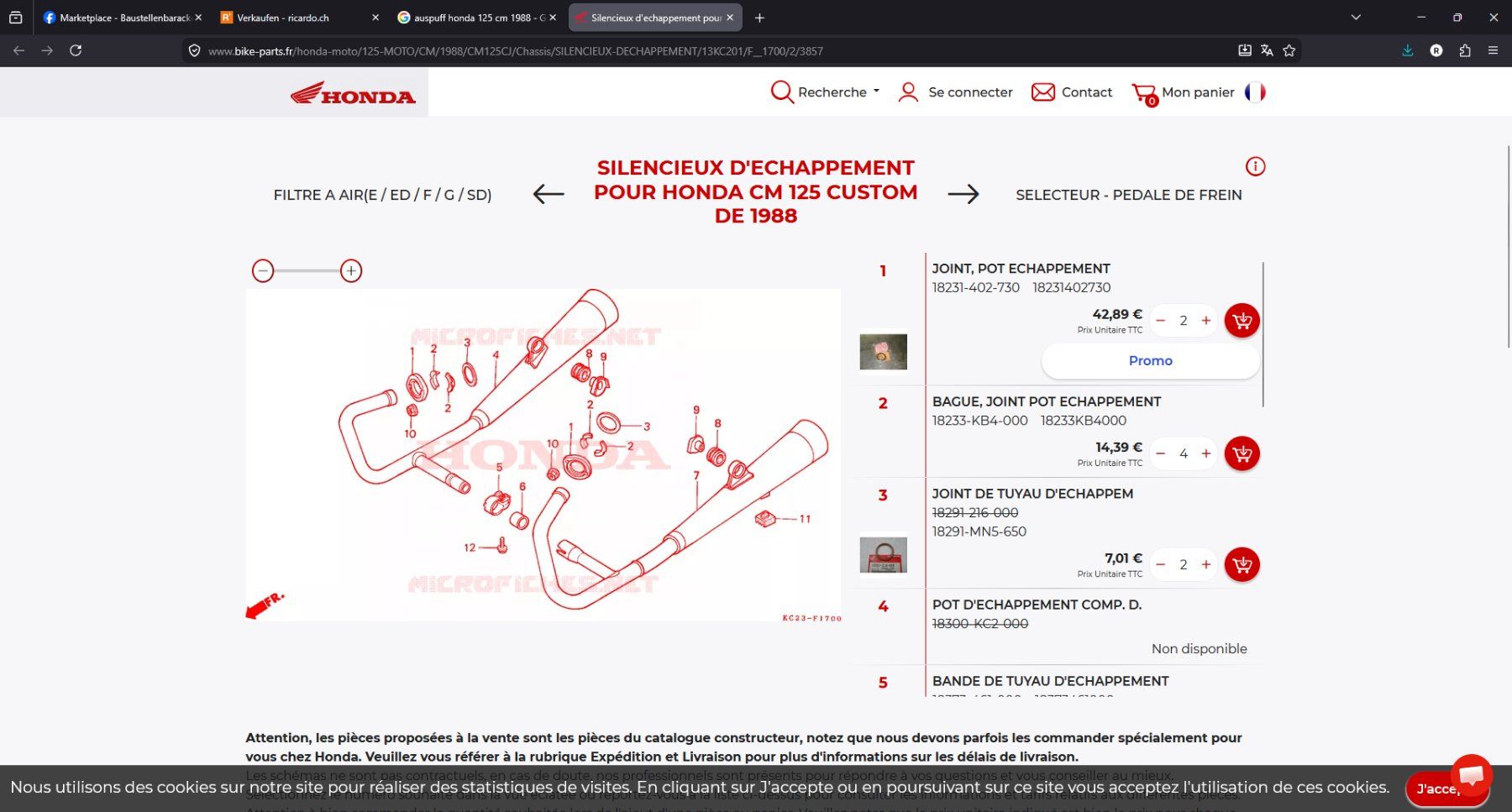Select the French flag language icon
The height and width of the screenshot is (812, 1512).
tap(1255, 92)
